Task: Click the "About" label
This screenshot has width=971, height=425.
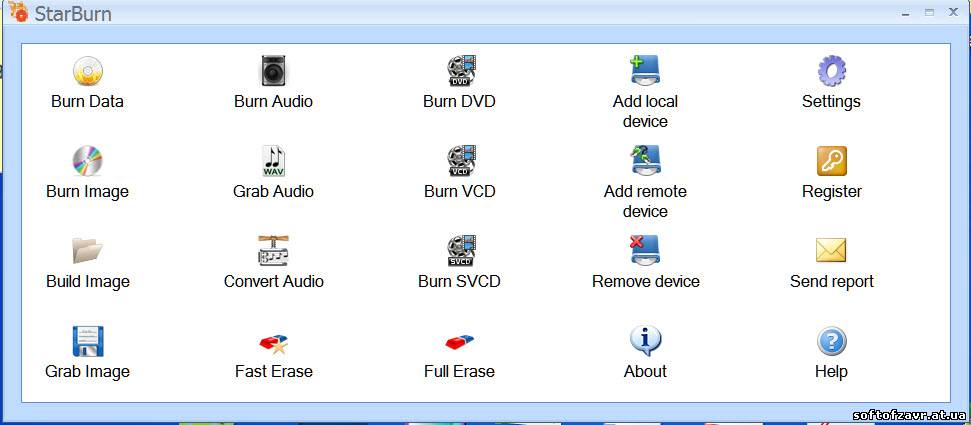Action: [645, 371]
